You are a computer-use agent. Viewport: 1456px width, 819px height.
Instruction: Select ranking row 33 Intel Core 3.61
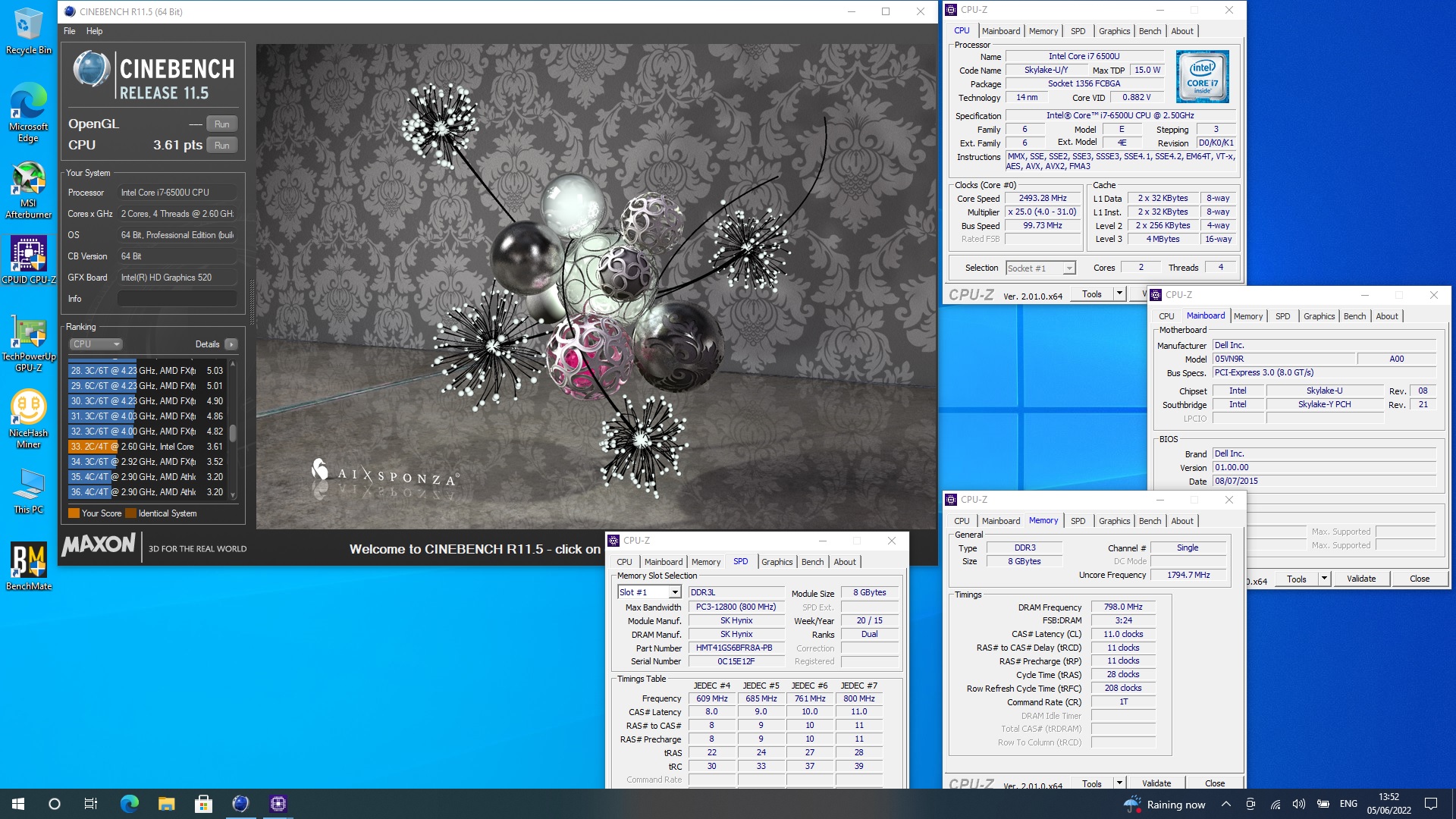[147, 447]
